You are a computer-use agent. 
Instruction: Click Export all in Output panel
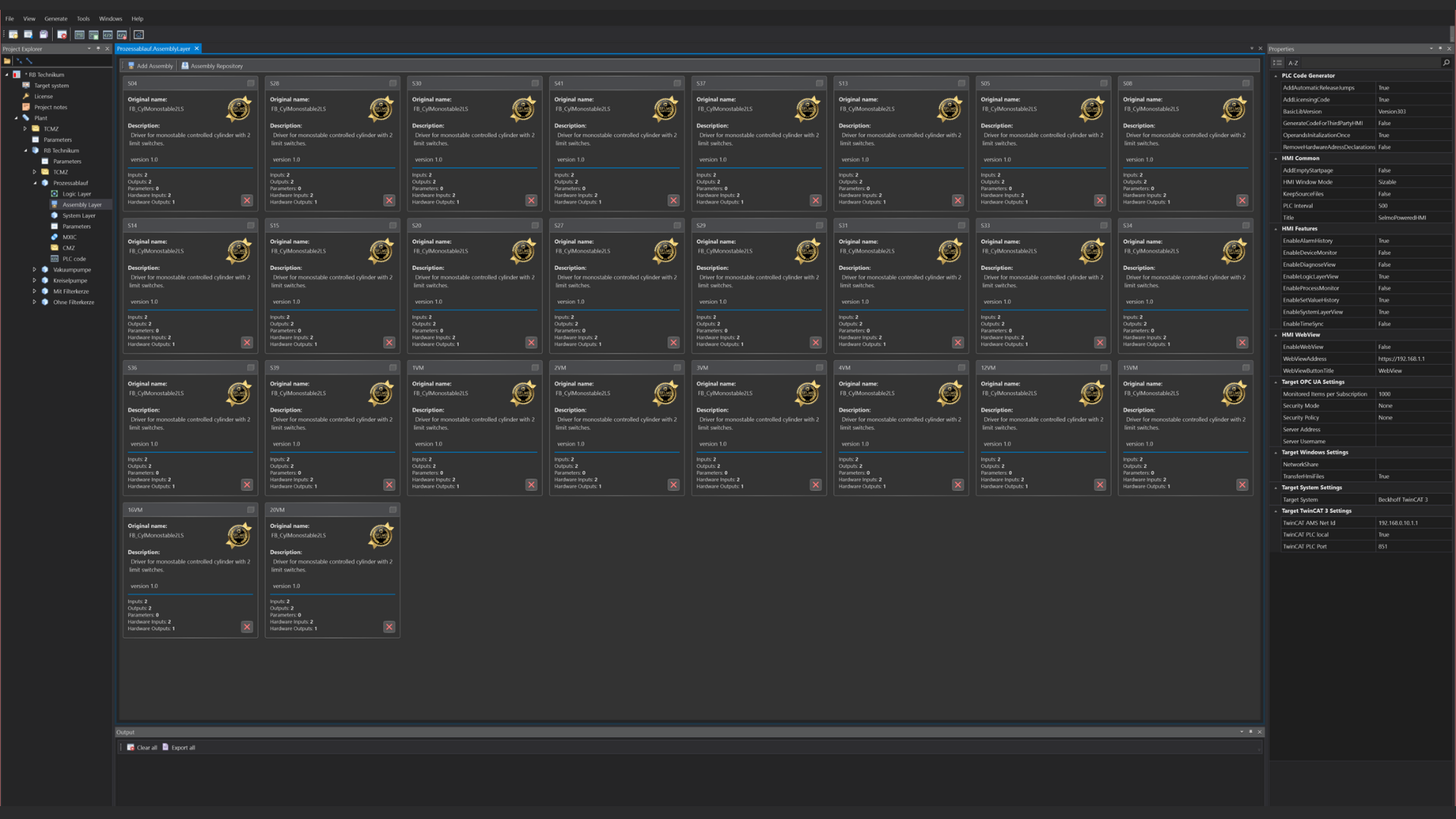[x=179, y=748]
